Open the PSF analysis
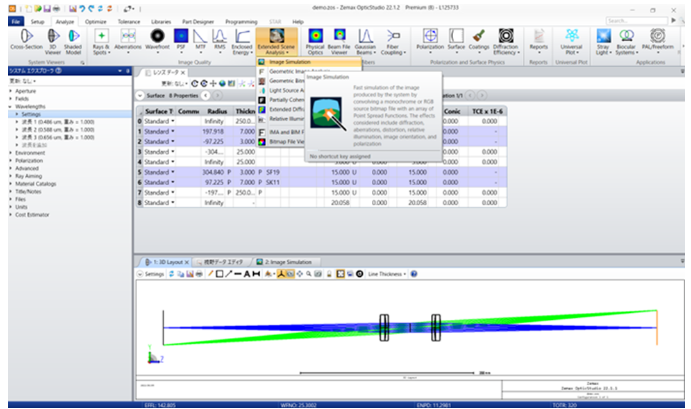Screen dimensions: 691x409 pos(181,40)
